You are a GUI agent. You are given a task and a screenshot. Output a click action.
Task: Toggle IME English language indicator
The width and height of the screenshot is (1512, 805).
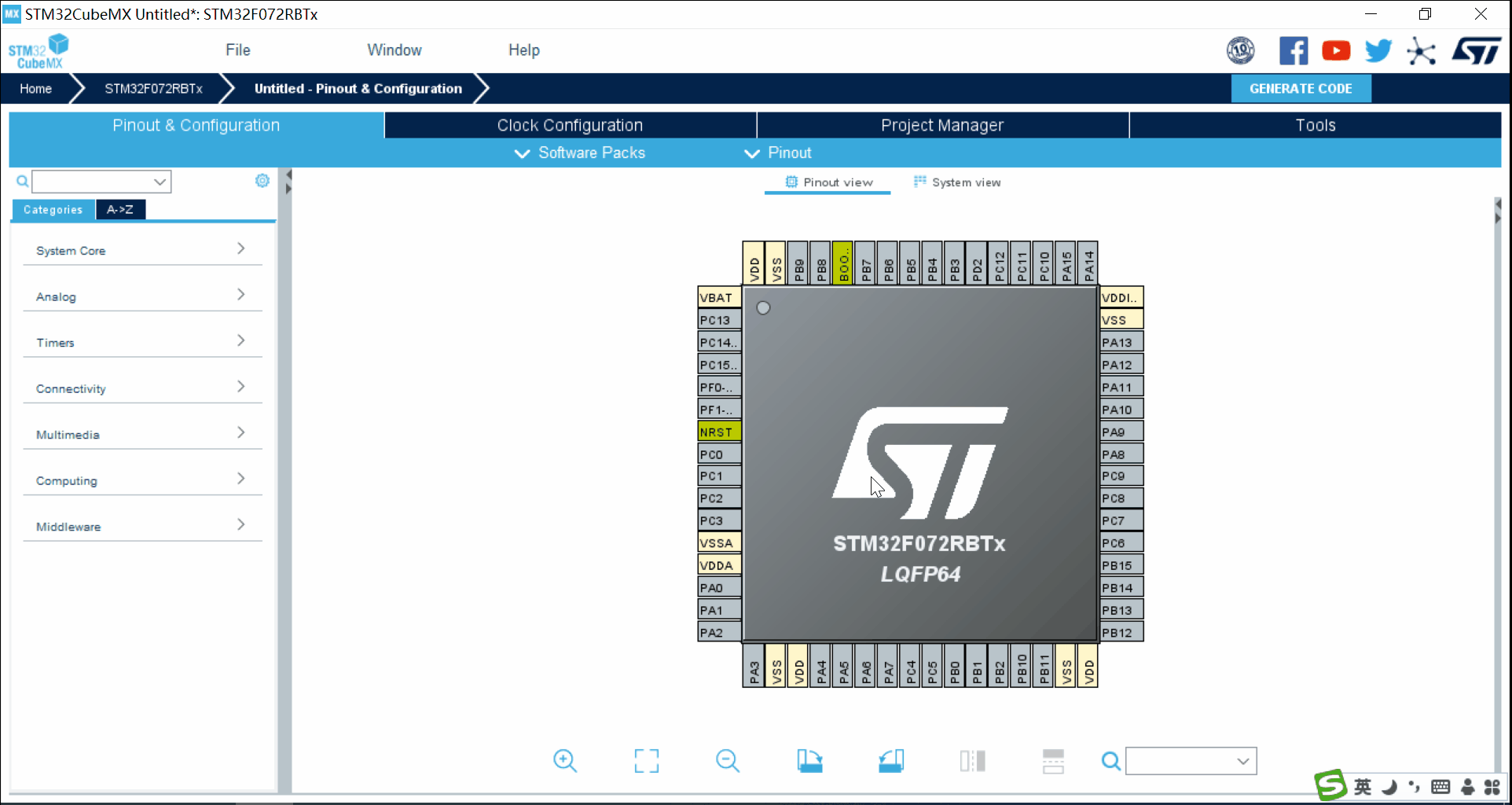(1363, 787)
